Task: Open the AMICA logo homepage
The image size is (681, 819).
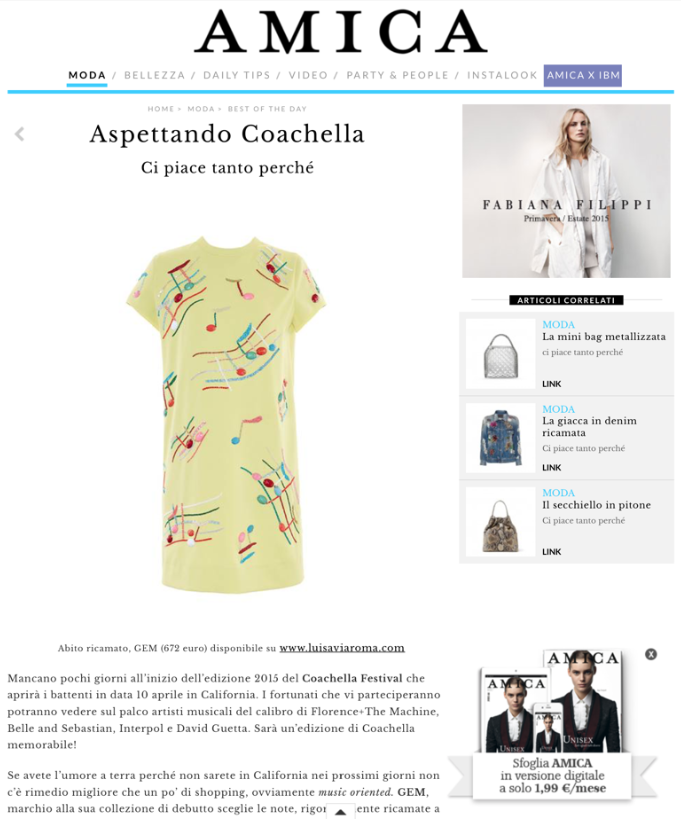Action: [x=340, y=32]
